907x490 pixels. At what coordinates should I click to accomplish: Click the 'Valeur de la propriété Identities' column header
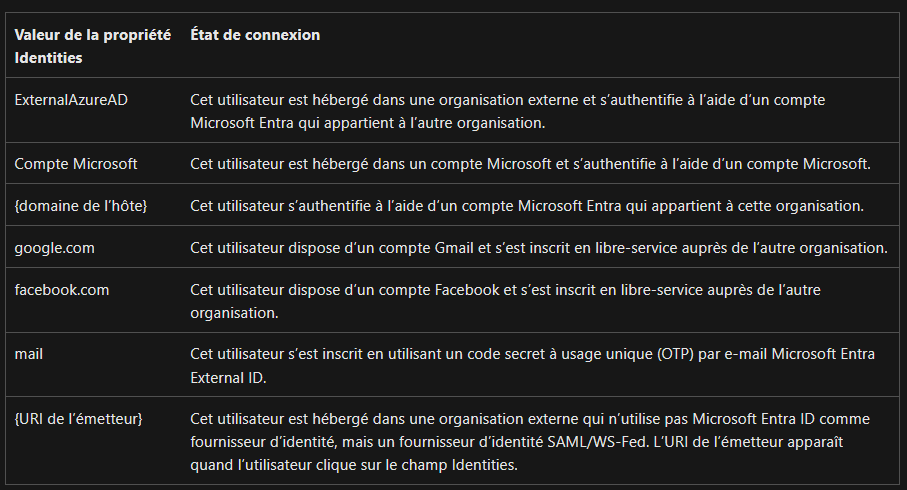pyautogui.click(x=93, y=46)
